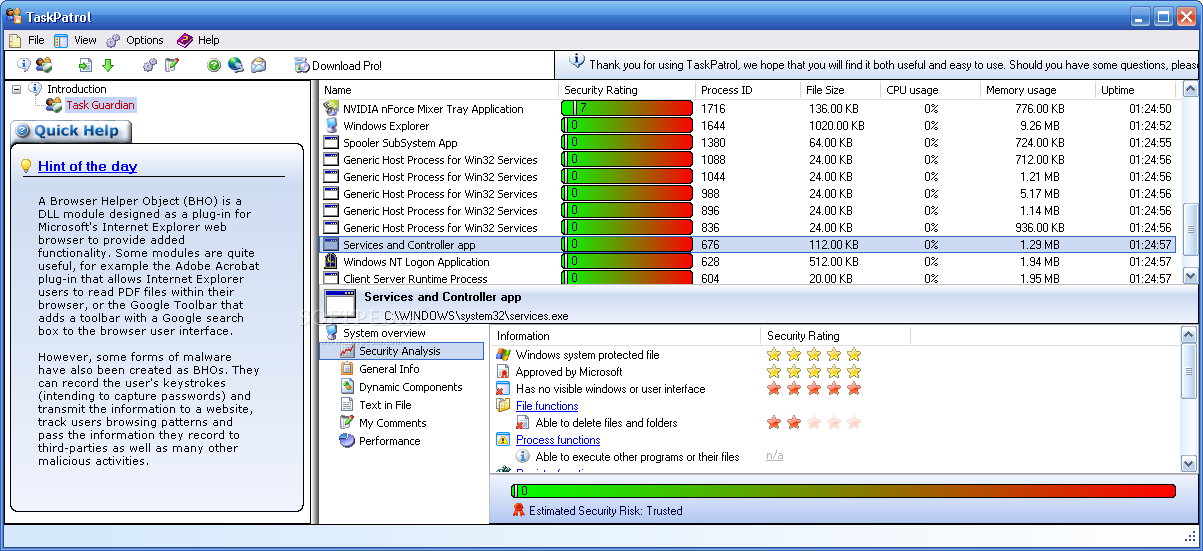
Task: Click the Text in File icon
Action: coord(347,405)
